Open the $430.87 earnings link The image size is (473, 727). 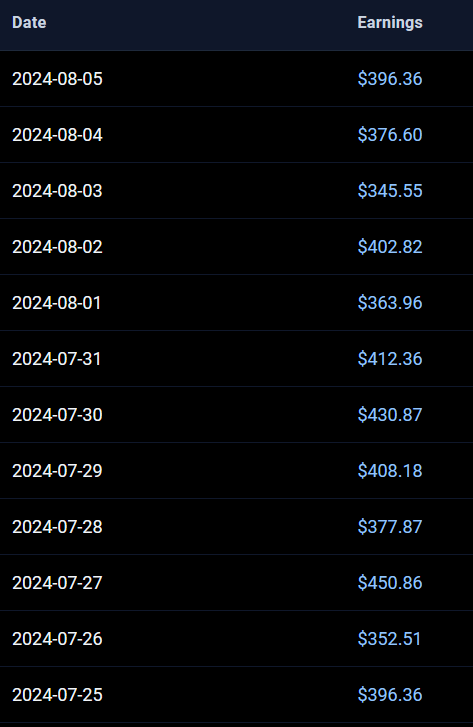(390, 415)
